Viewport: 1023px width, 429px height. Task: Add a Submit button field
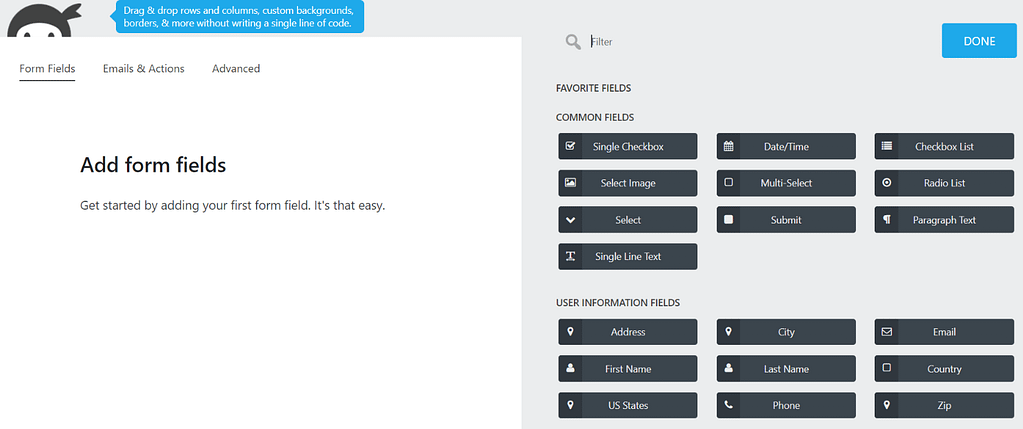(786, 220)
